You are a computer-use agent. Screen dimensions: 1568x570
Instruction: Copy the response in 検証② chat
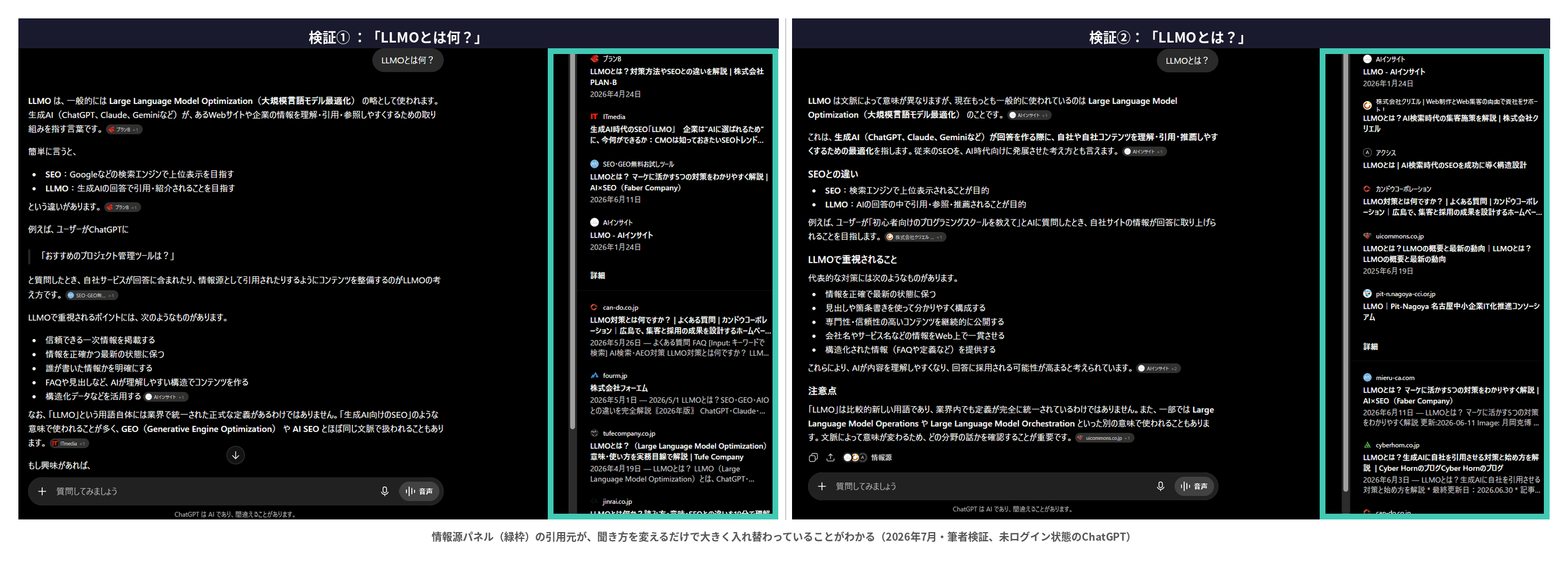813,457
